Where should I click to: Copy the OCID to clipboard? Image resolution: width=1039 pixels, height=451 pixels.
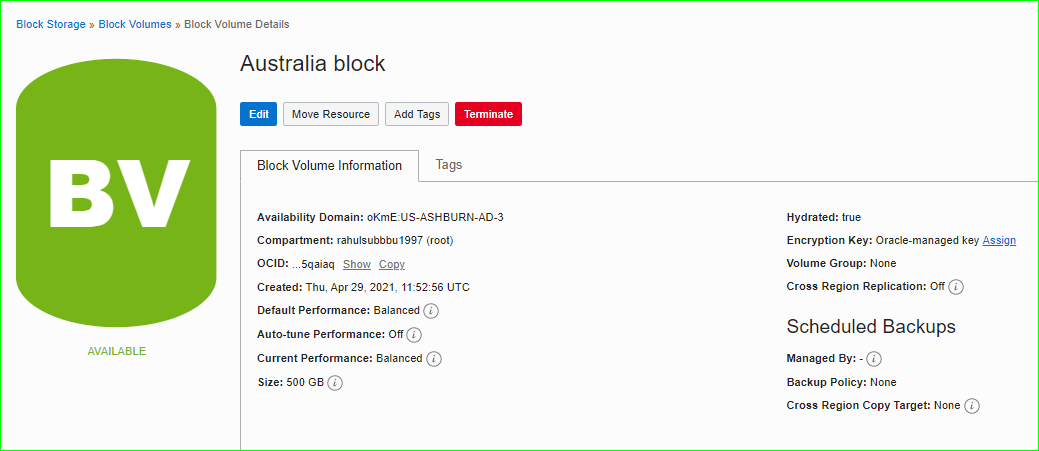[392, 264]
